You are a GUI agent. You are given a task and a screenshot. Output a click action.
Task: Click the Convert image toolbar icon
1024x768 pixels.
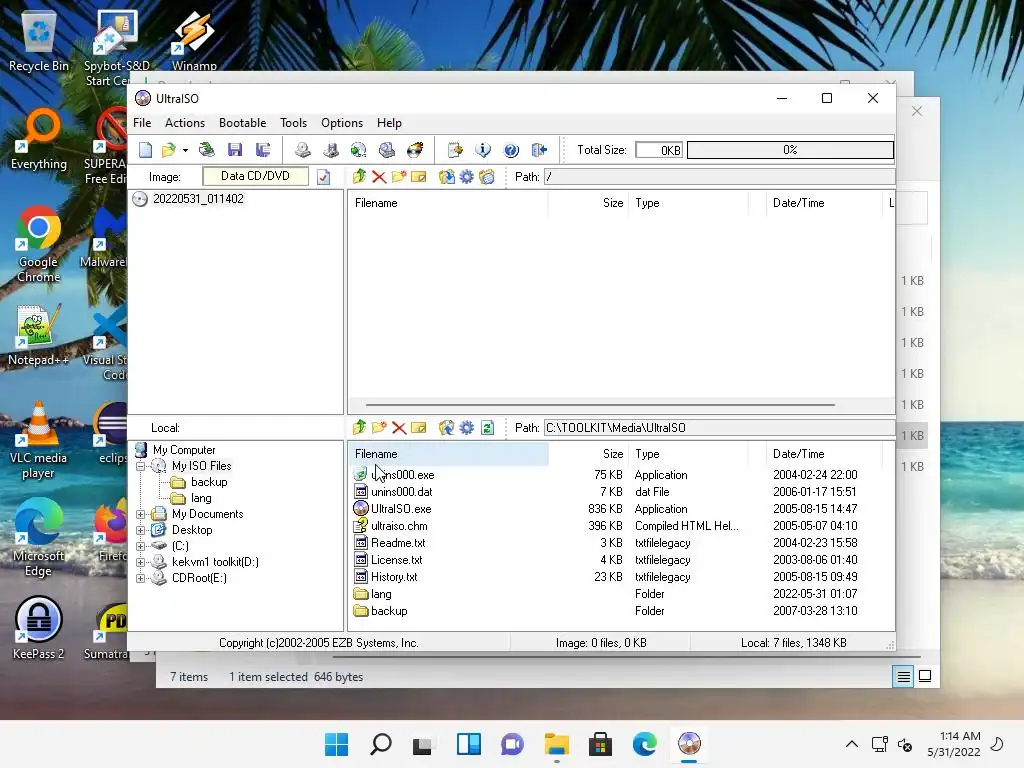[x=359, y=150]
